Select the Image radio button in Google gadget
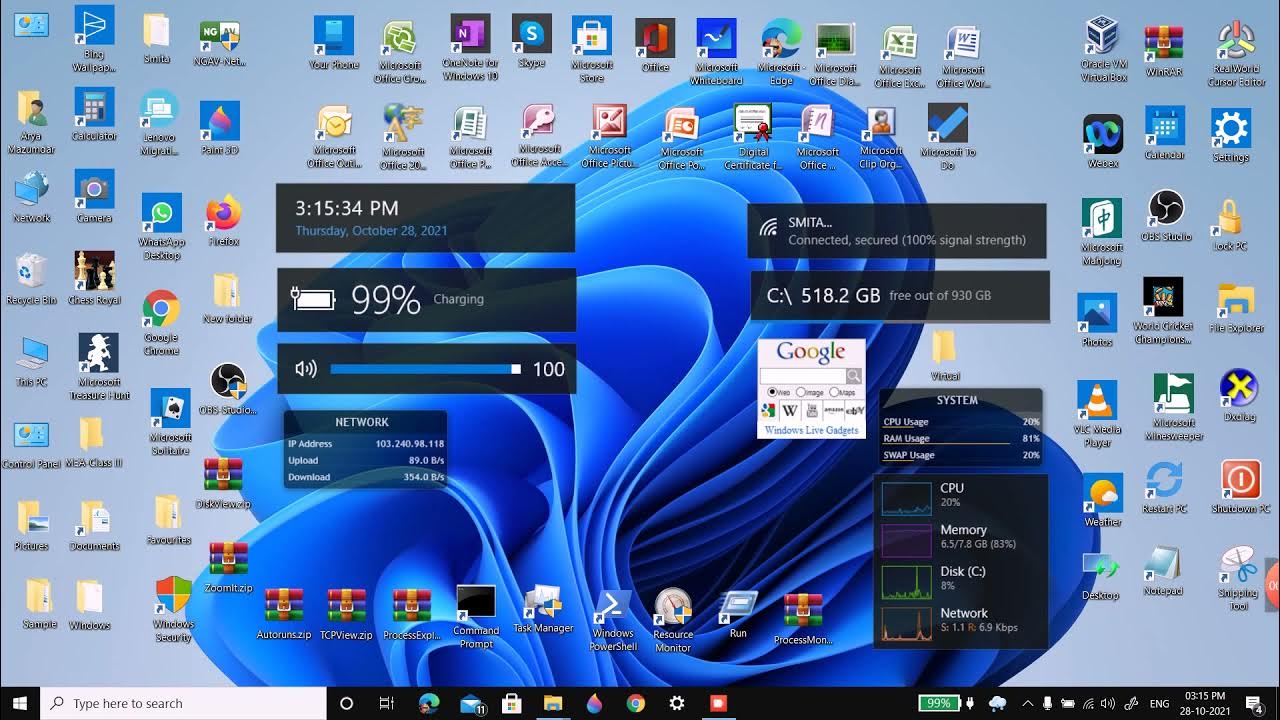 [801, 393]
